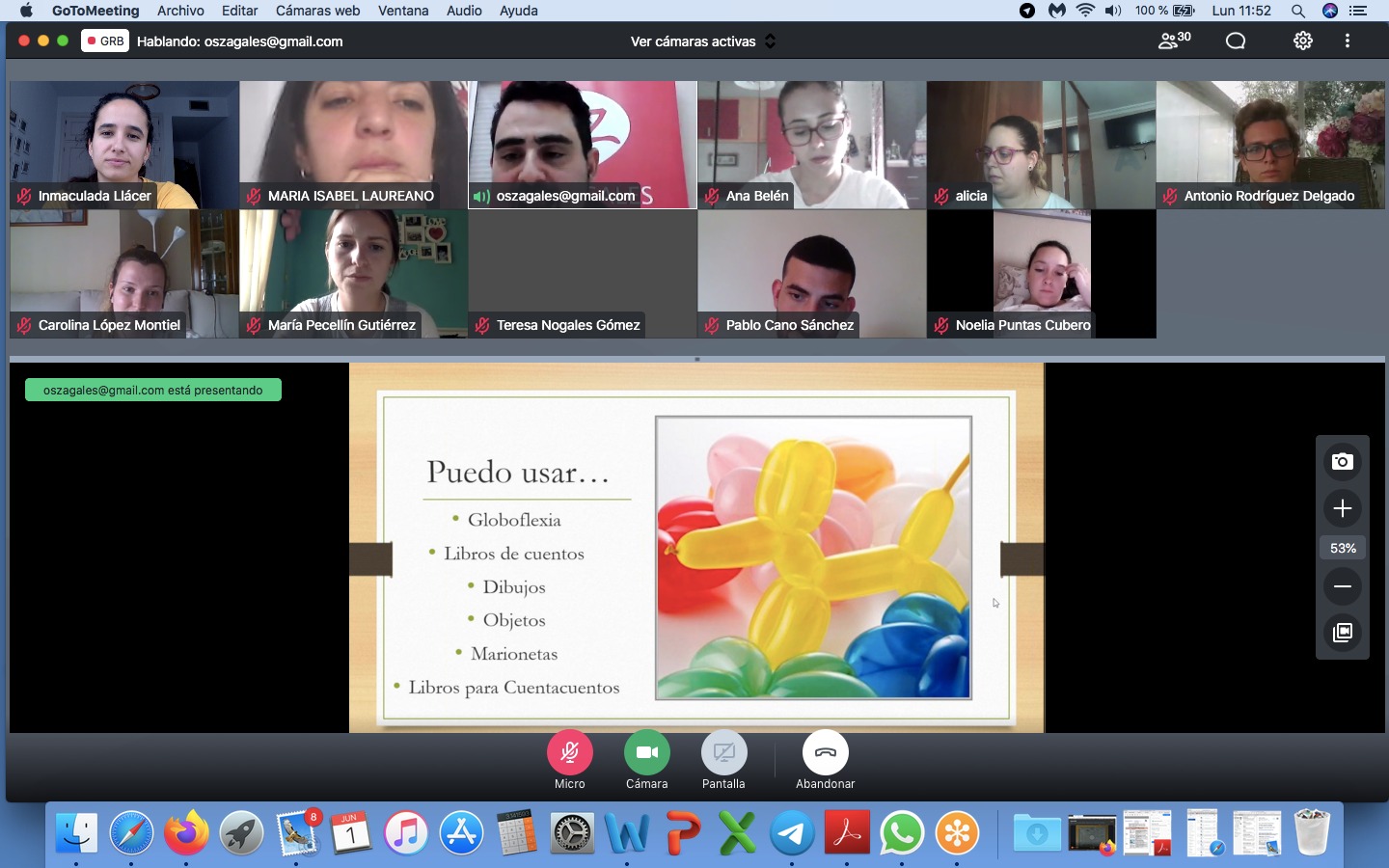Open the Archivo menu
This screenshot has height=868, width=1389.
click(x=180, y=11)
